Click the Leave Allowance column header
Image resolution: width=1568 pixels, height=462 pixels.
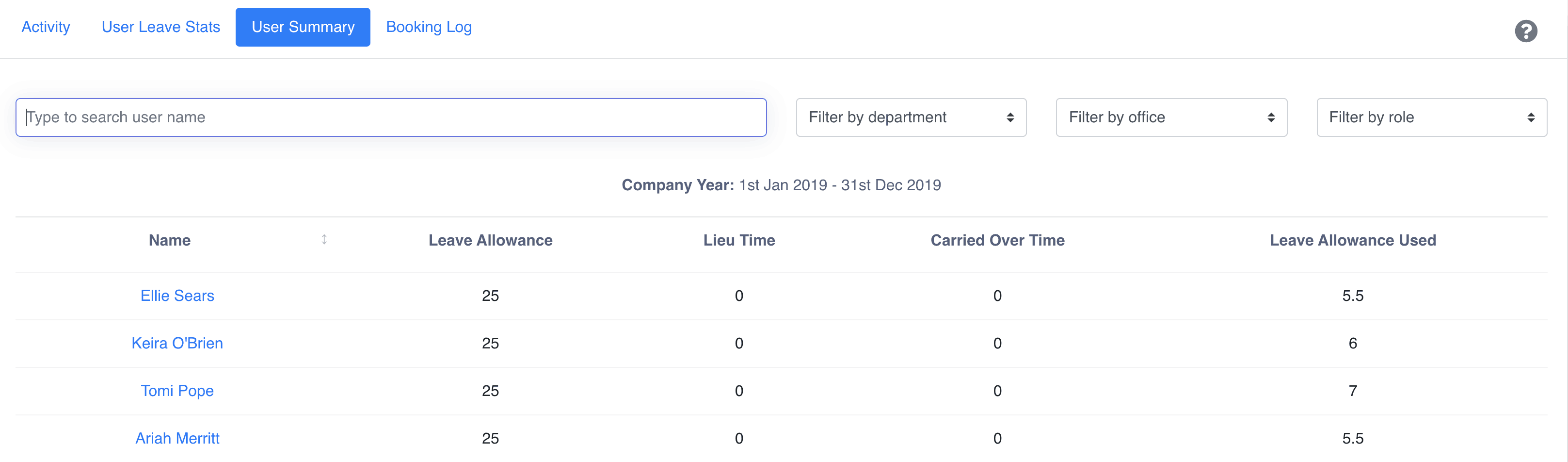tap(490, 240)
